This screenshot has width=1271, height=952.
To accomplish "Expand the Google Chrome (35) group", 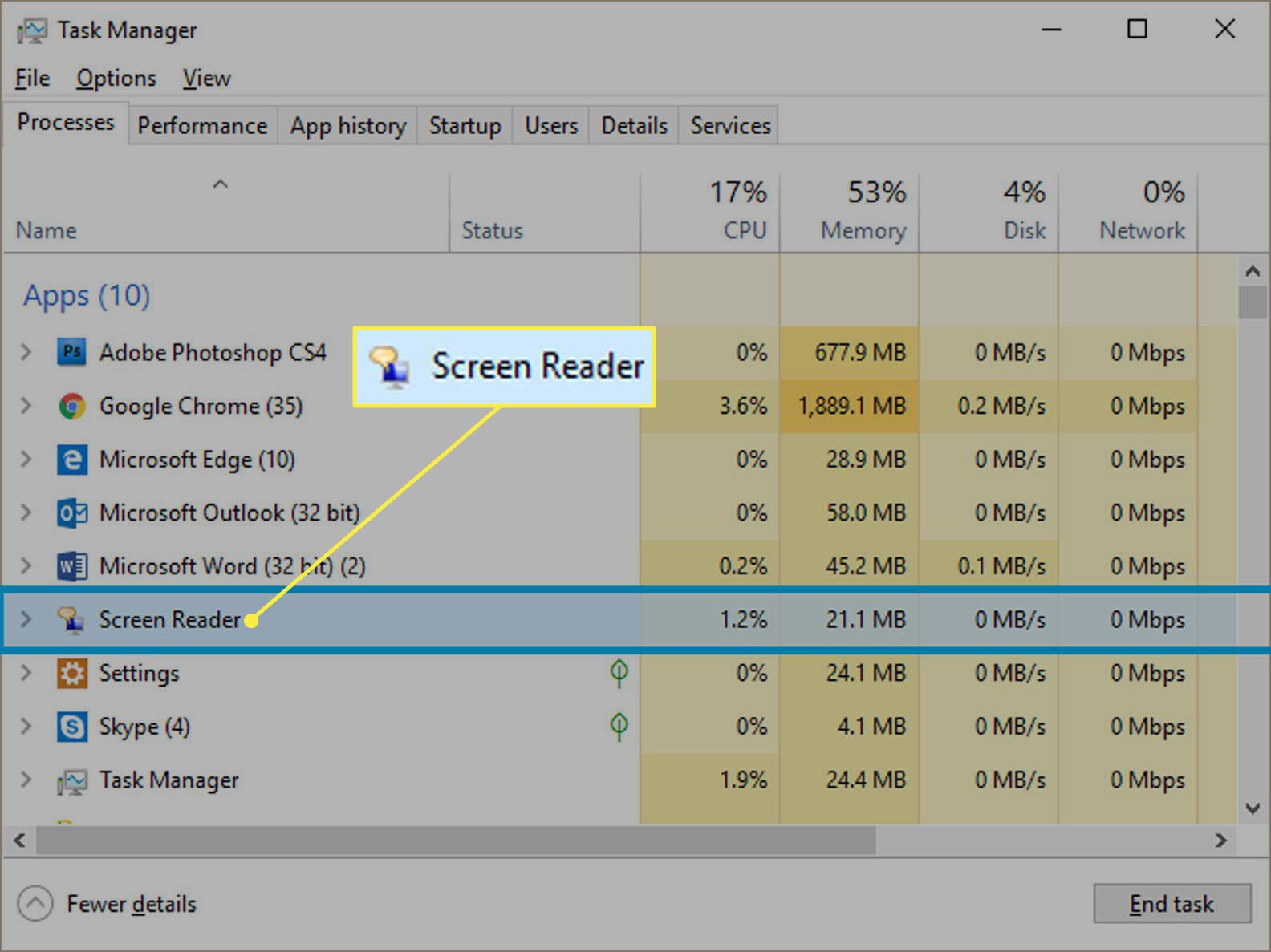I will pyautogui.click(x=26, y=406).
